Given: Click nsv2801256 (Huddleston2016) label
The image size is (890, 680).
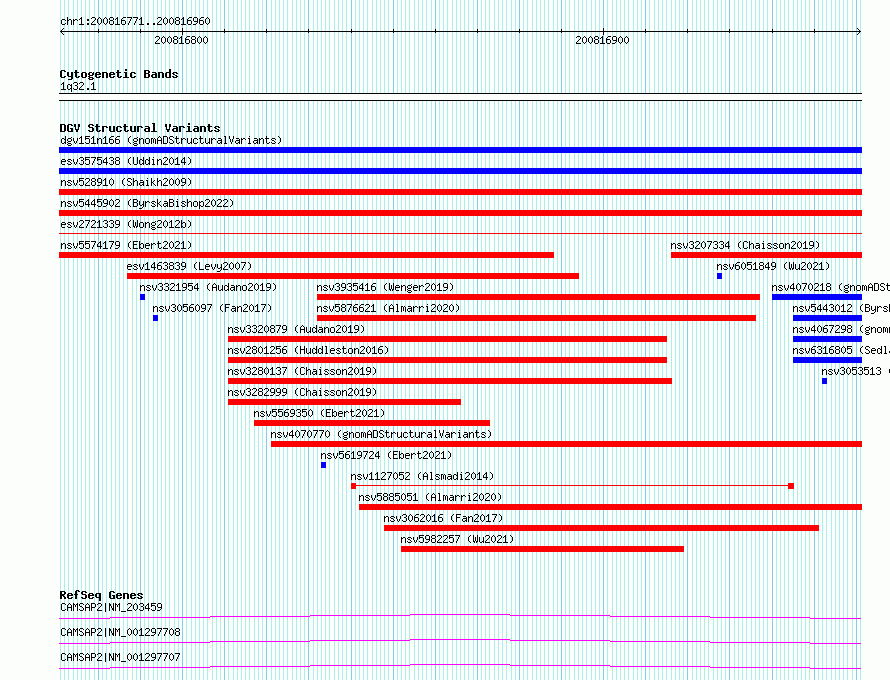Looking at the screenshot, I should (308, 350).
